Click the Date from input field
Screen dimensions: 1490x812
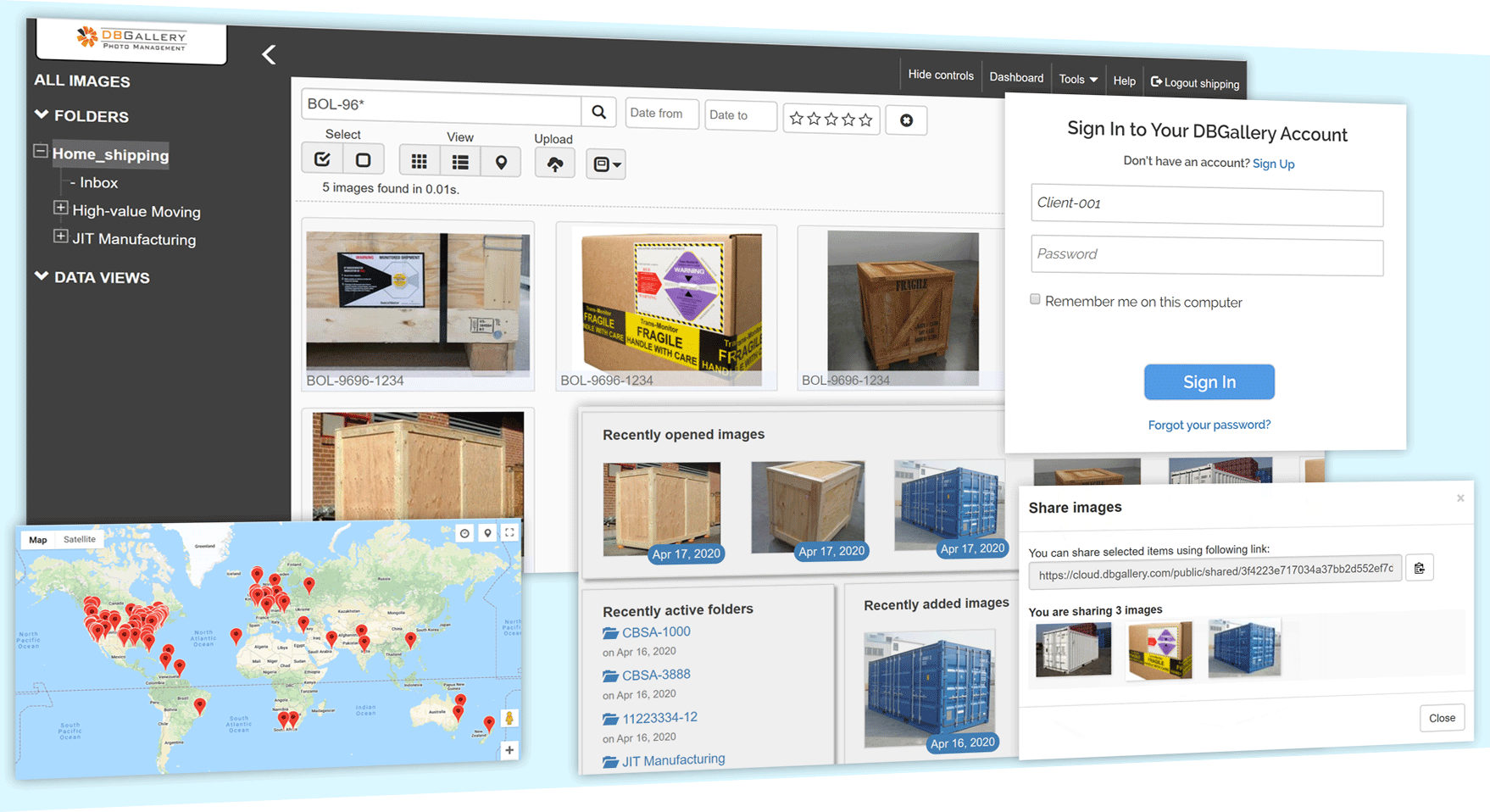[x=661, y=114]
